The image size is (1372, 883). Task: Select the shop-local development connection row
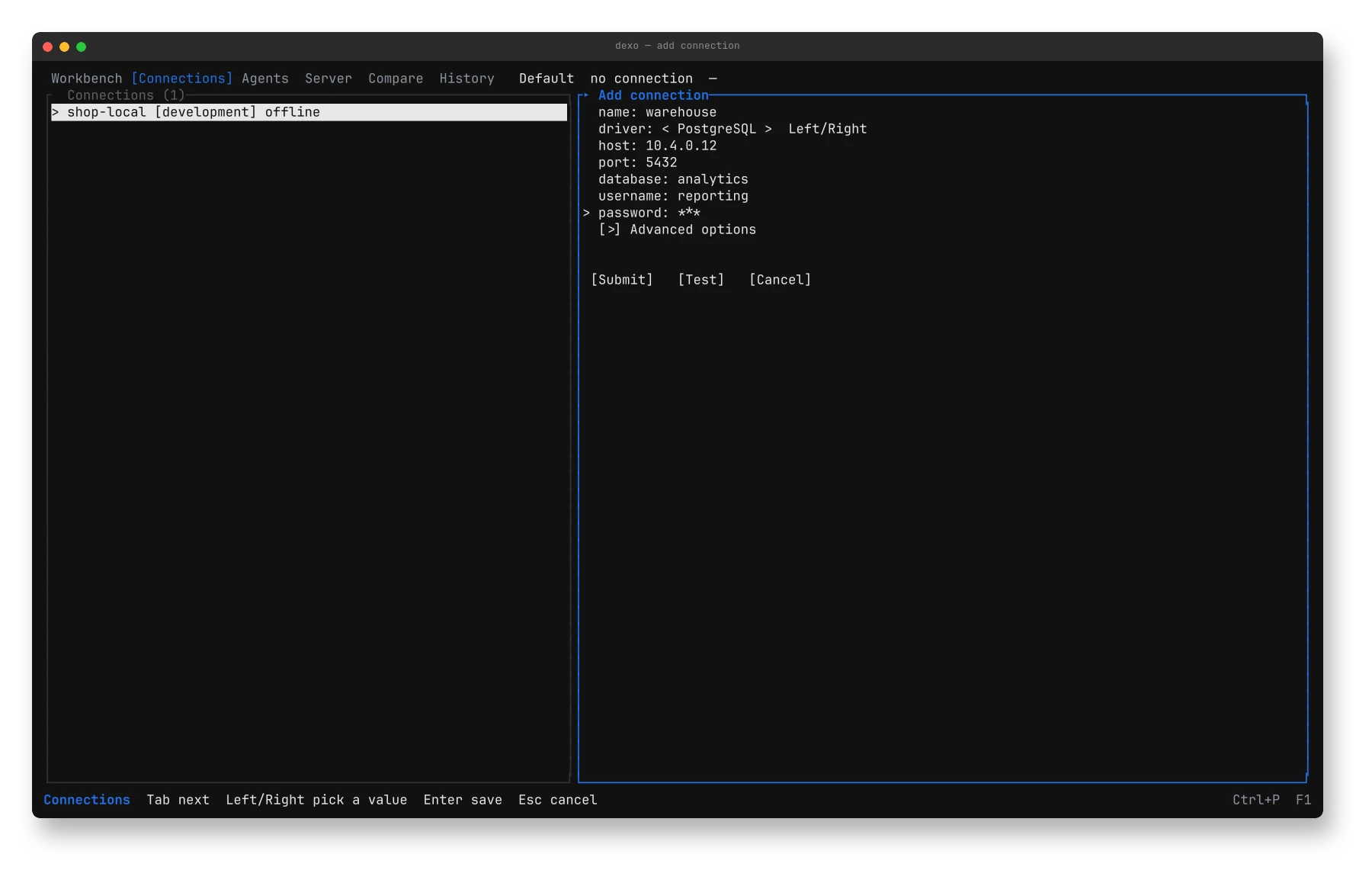[x=309, y=112]
